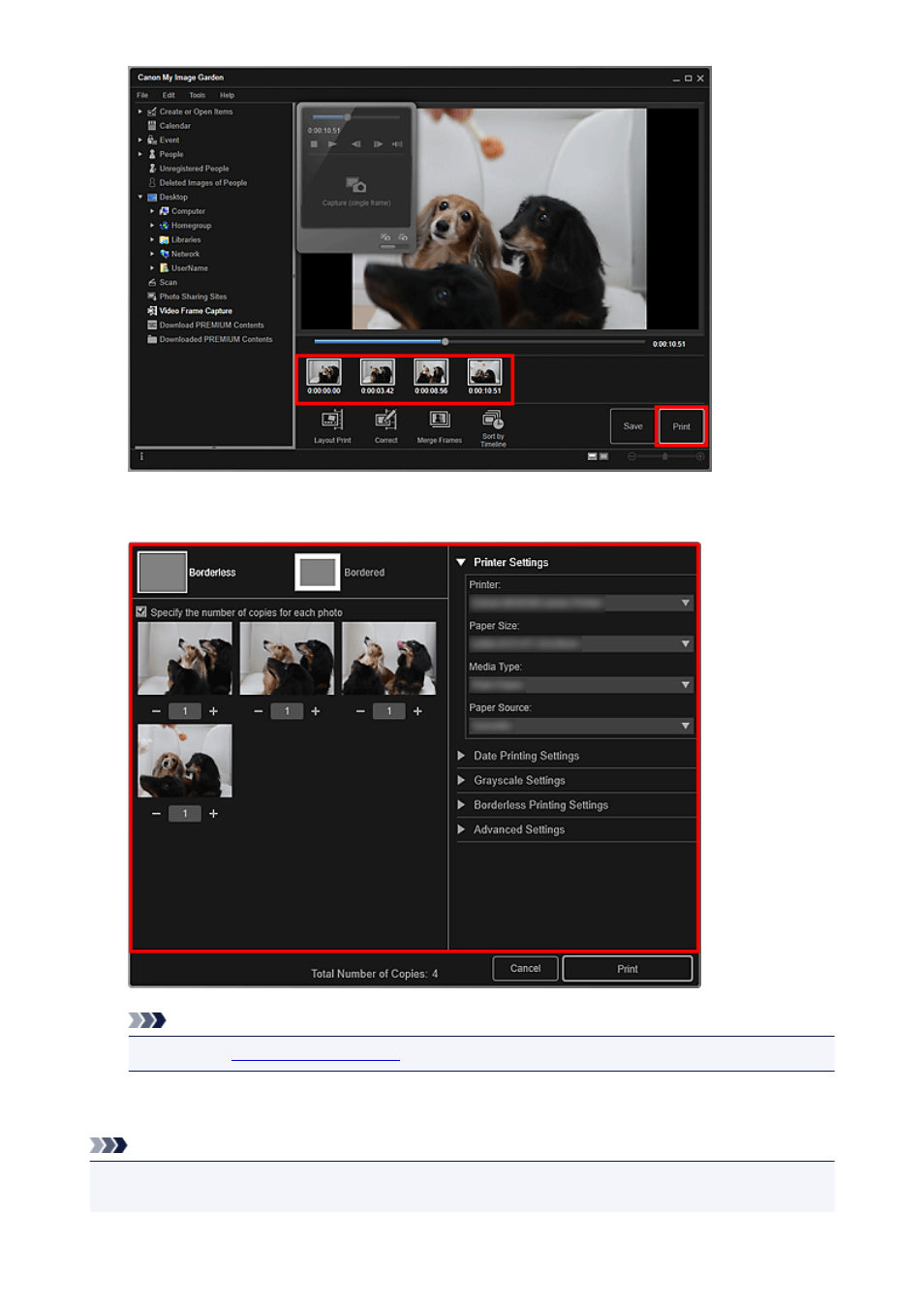Select captured frame at 0:00:10.51
Viewport: 924px width, 1308px height.
[x=484, y=373]
